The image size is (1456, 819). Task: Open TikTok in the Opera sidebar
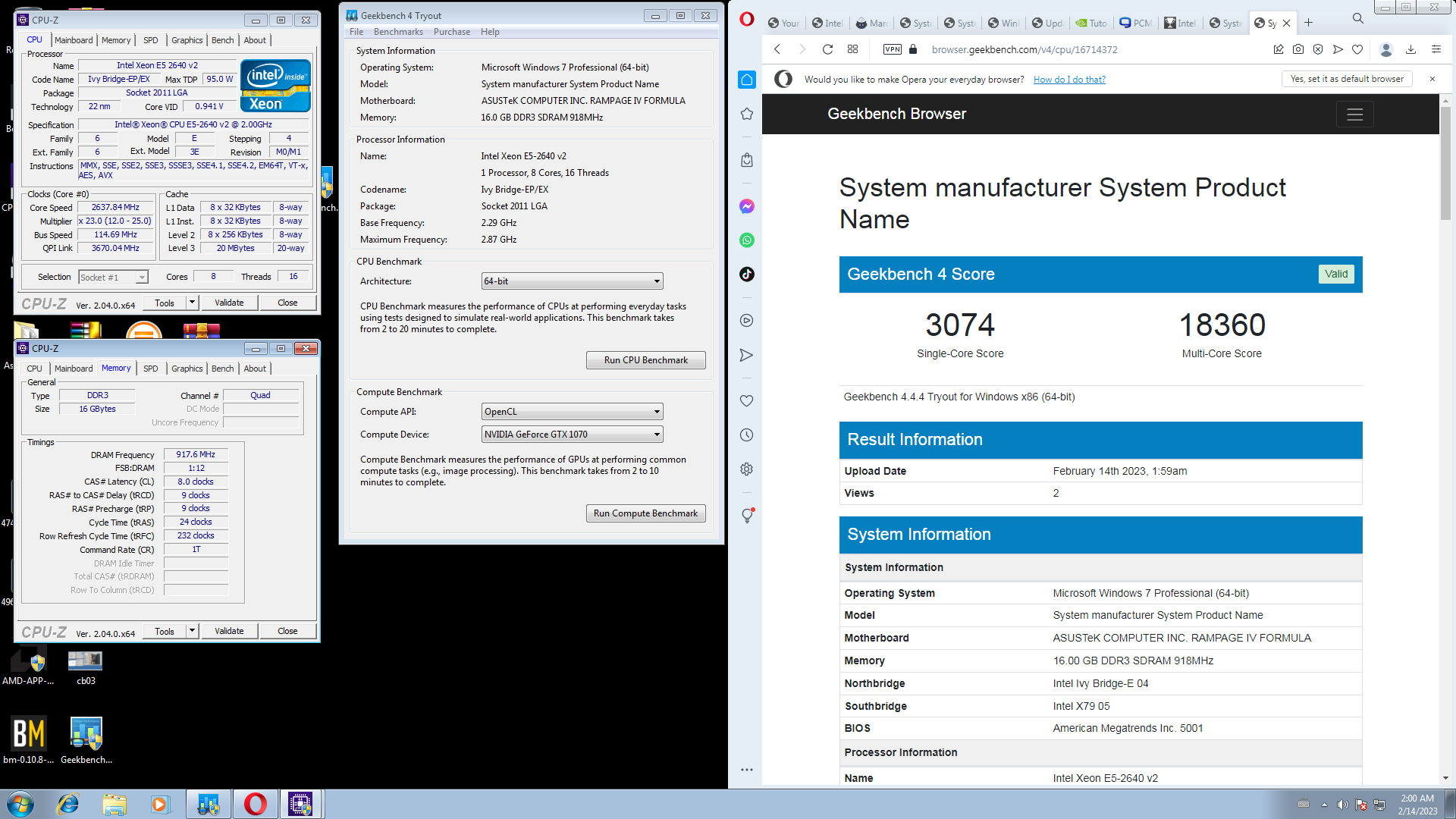747,275
